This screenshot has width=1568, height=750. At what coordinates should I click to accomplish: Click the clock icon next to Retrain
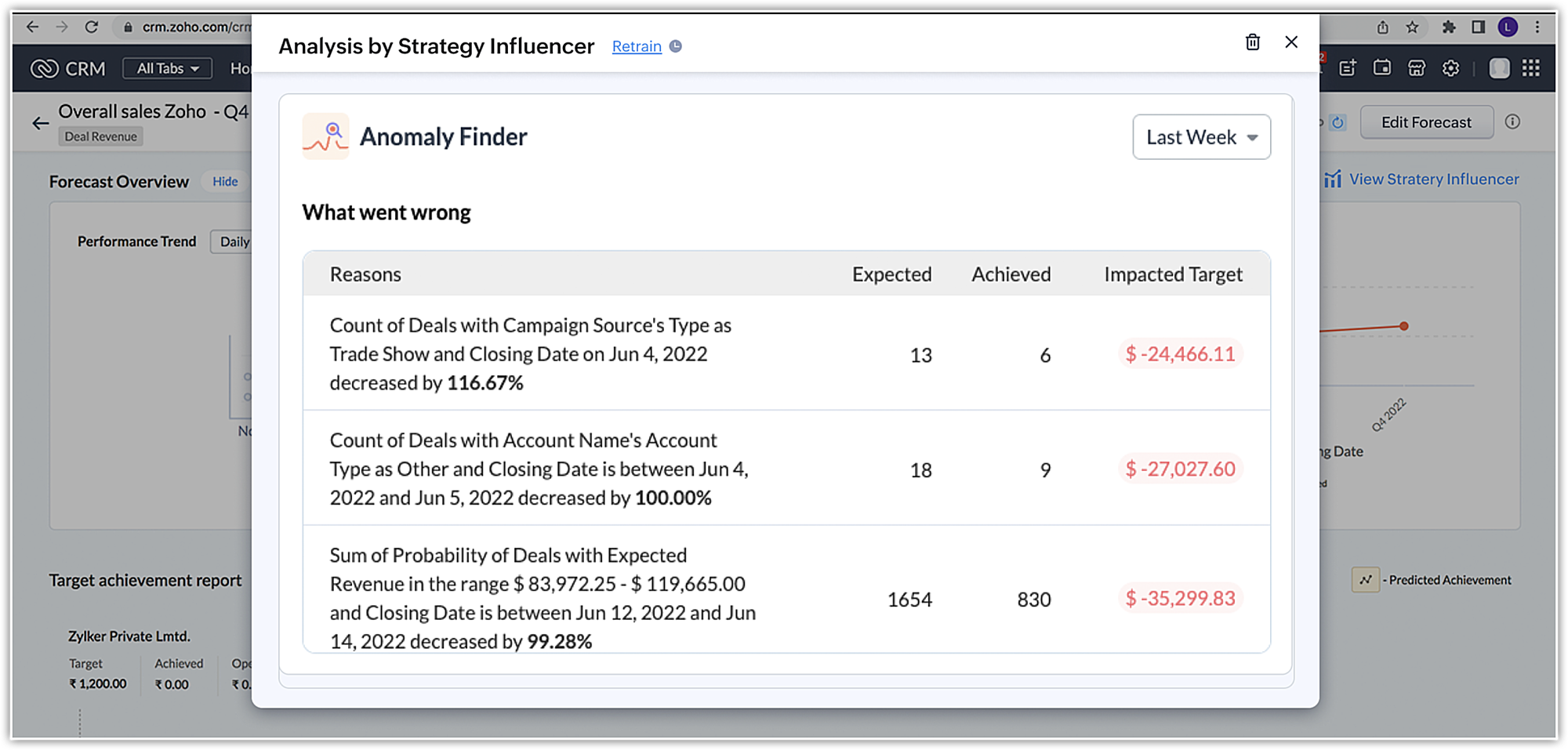(676, 47)
